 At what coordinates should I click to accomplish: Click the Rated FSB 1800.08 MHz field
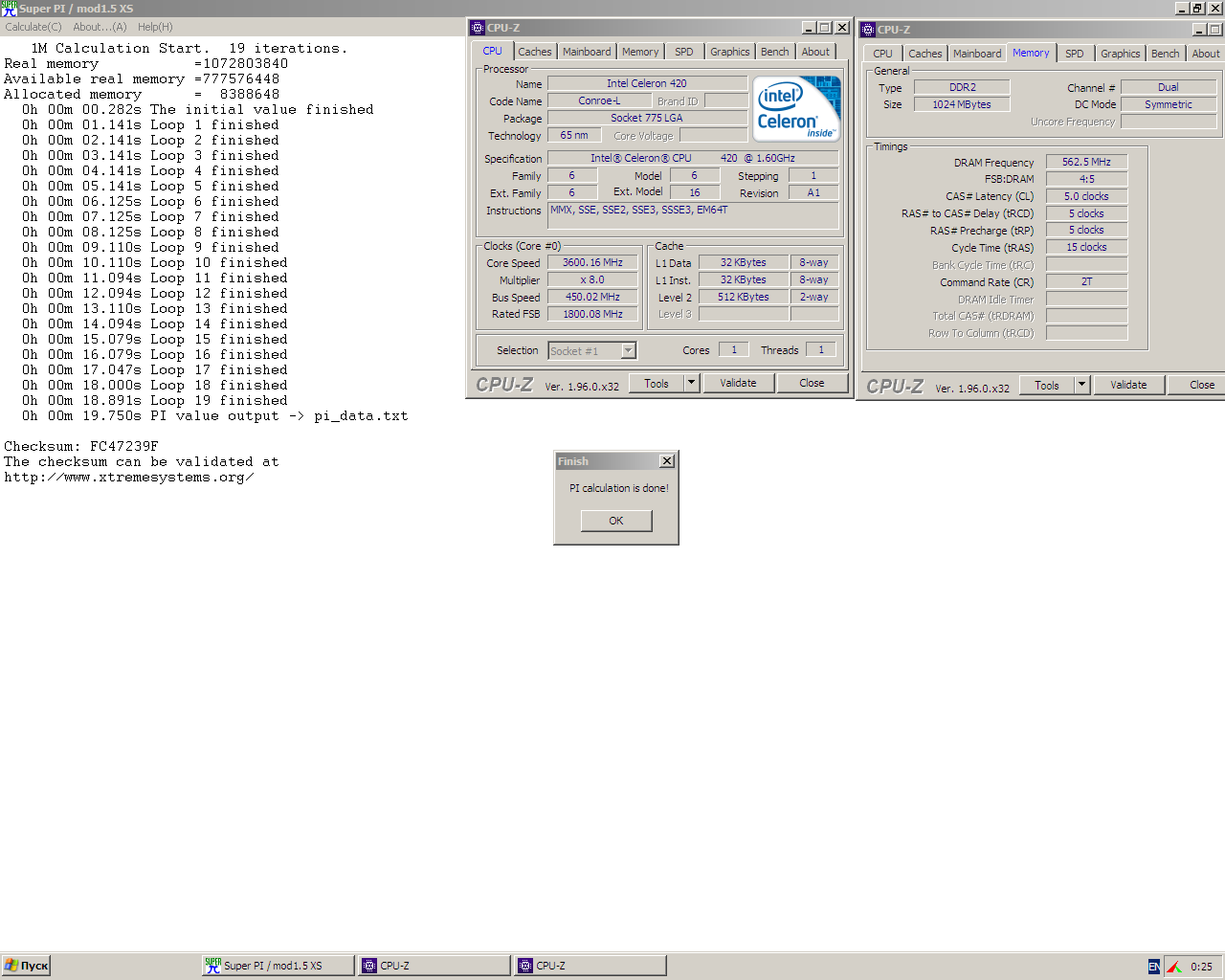point(592,315)
